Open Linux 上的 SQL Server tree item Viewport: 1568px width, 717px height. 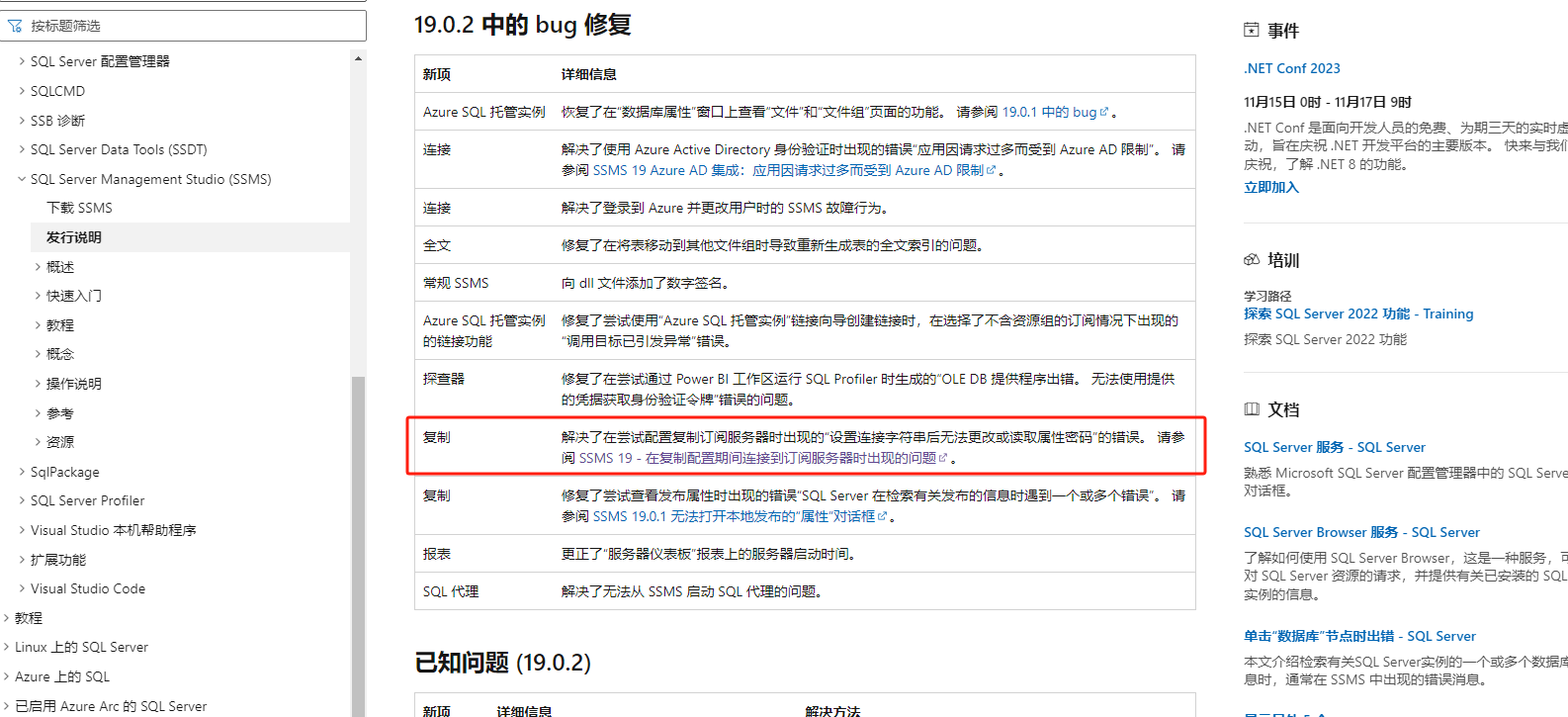pos(82,647)
